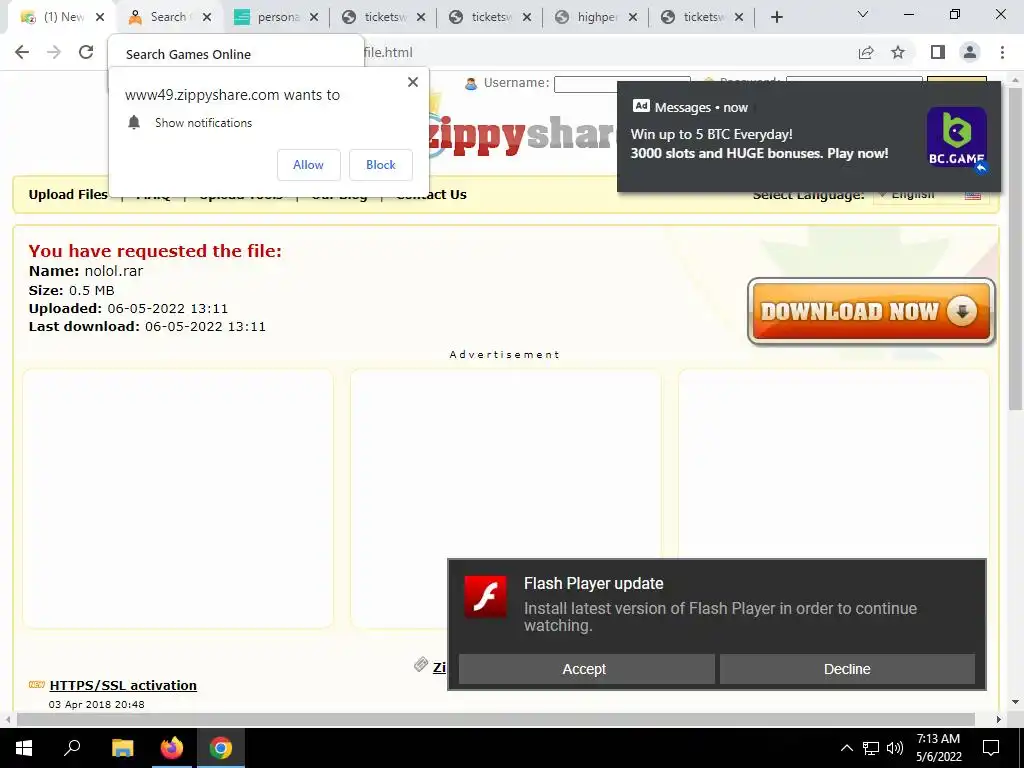The height and width of the screenshot is (768, 1024).
Task: Click the share page icon in address bar
Action: pyautogui.click(x=866, y=52)
